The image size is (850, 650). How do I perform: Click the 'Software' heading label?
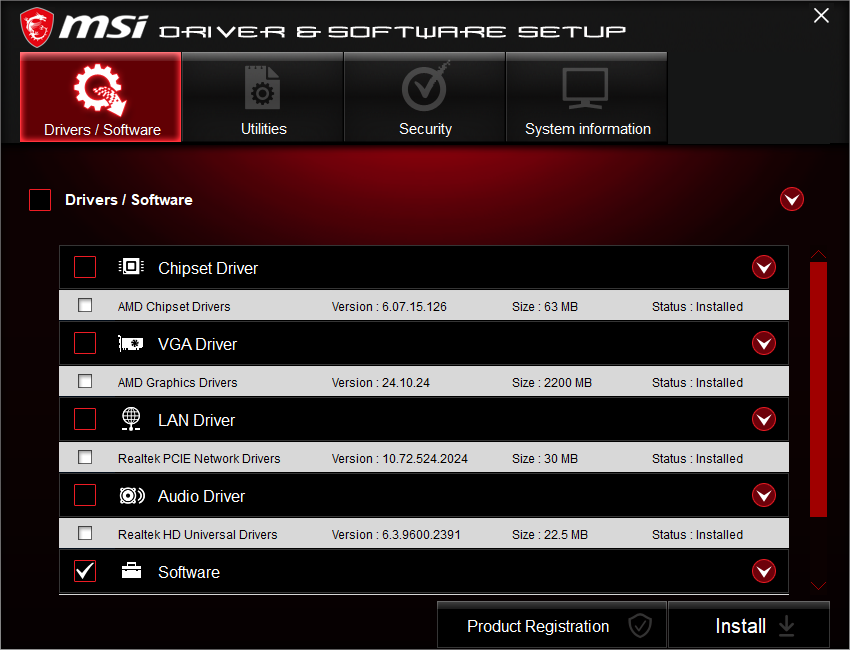point(189,572)
